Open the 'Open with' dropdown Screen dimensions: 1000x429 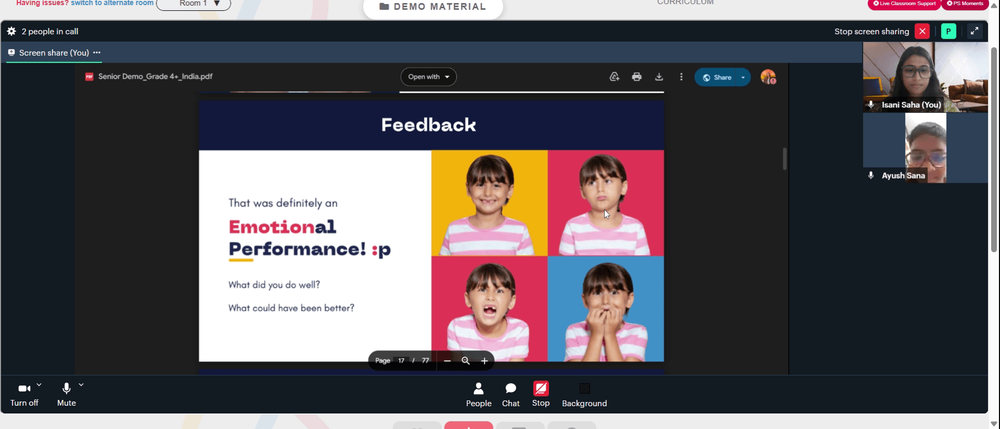429,77
